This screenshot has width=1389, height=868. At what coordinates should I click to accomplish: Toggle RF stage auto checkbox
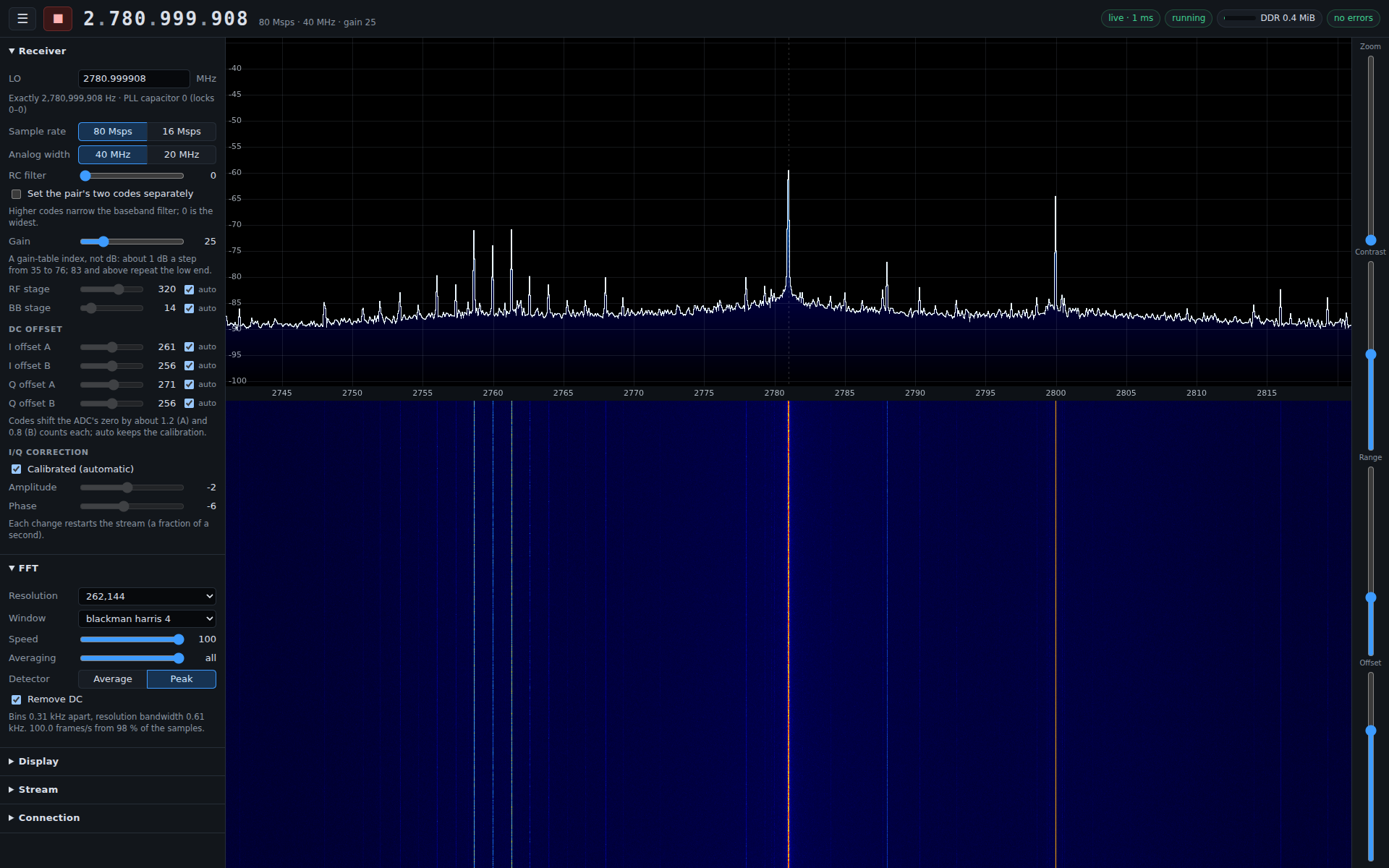(x=189, y=289)
